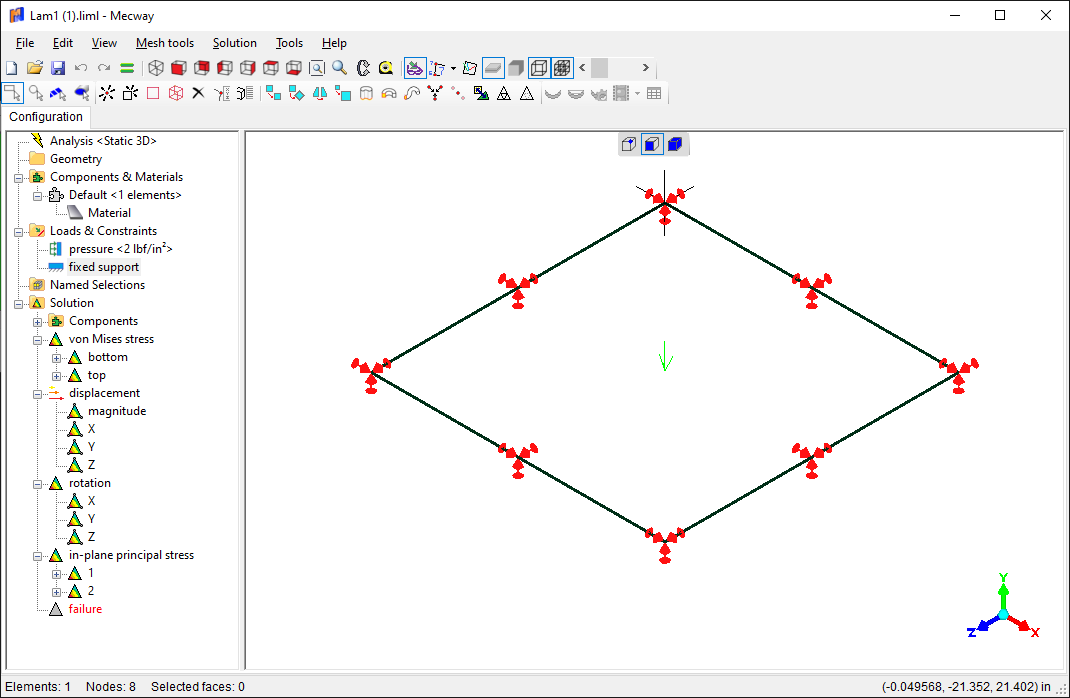Toggle show shell thickness button

pyautogui.click(x=493, y=68)
